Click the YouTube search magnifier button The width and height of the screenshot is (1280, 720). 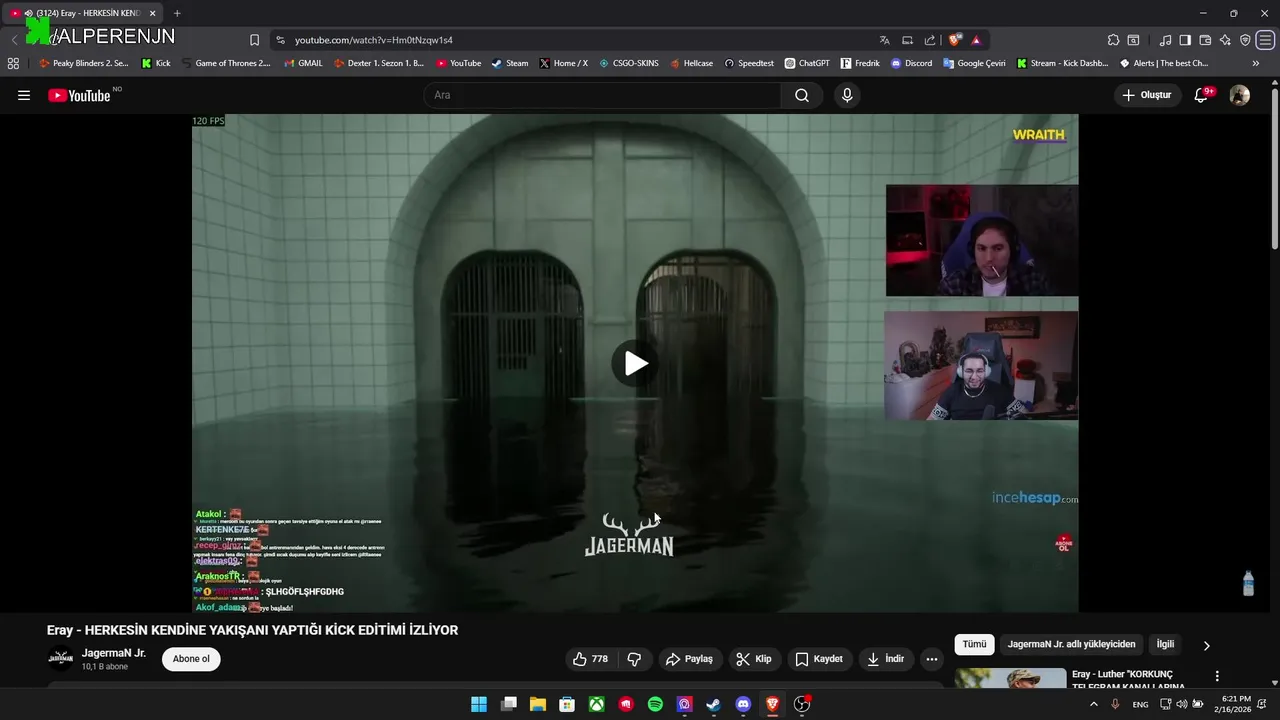(802, 95)
